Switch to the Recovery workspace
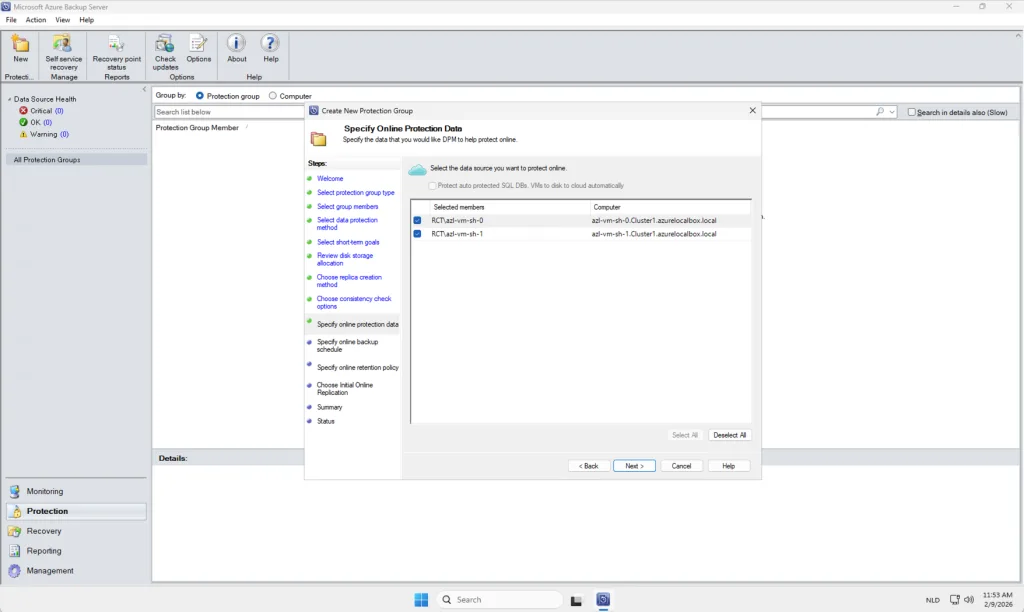This screenshot has height=612, width=1024. coord(44,531)
